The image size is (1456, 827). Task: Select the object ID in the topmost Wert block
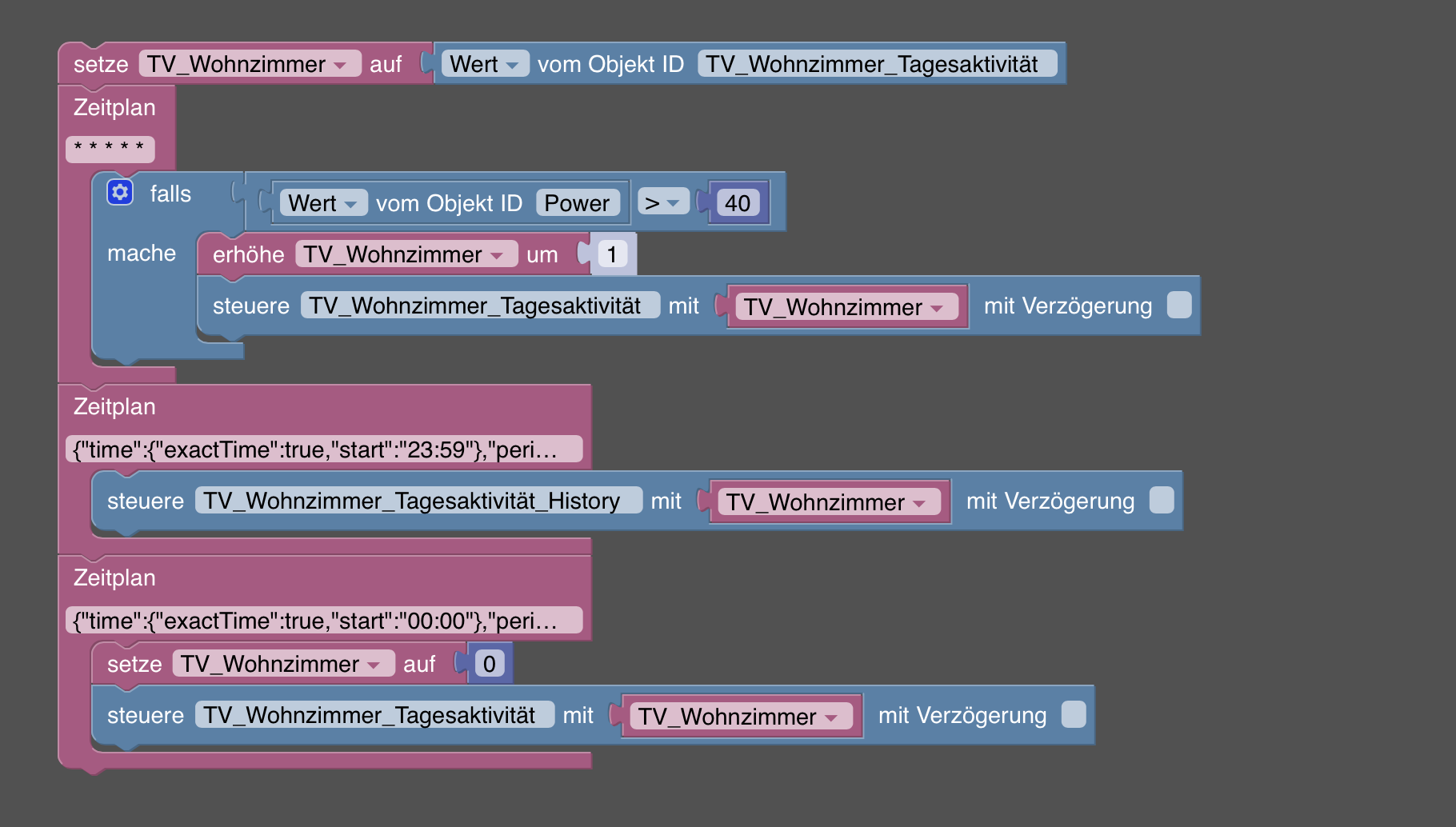(878, 64)
